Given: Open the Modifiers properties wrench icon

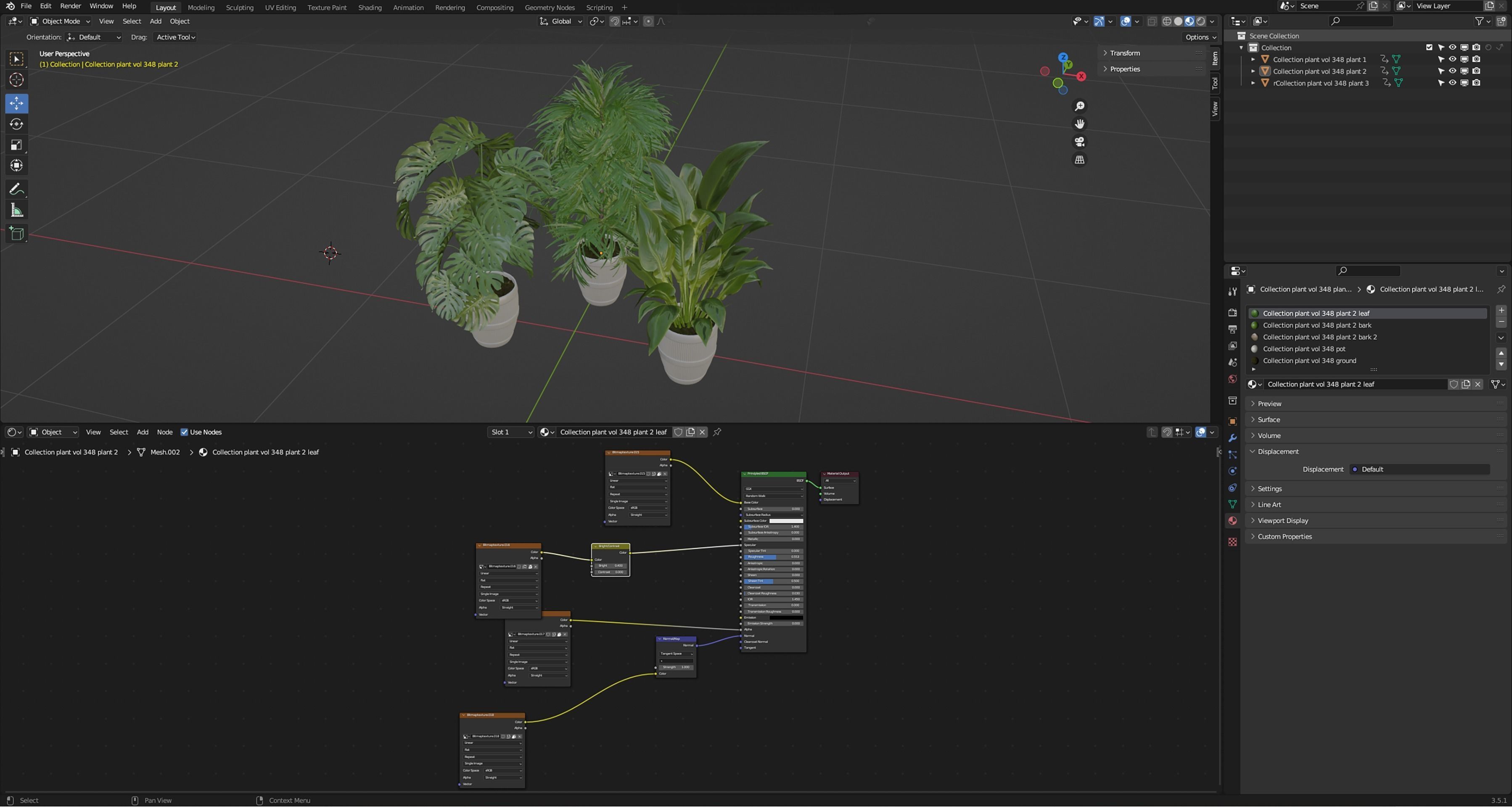Looking at the screenshot, I should pyautogui.click(x=1232, y=438).
